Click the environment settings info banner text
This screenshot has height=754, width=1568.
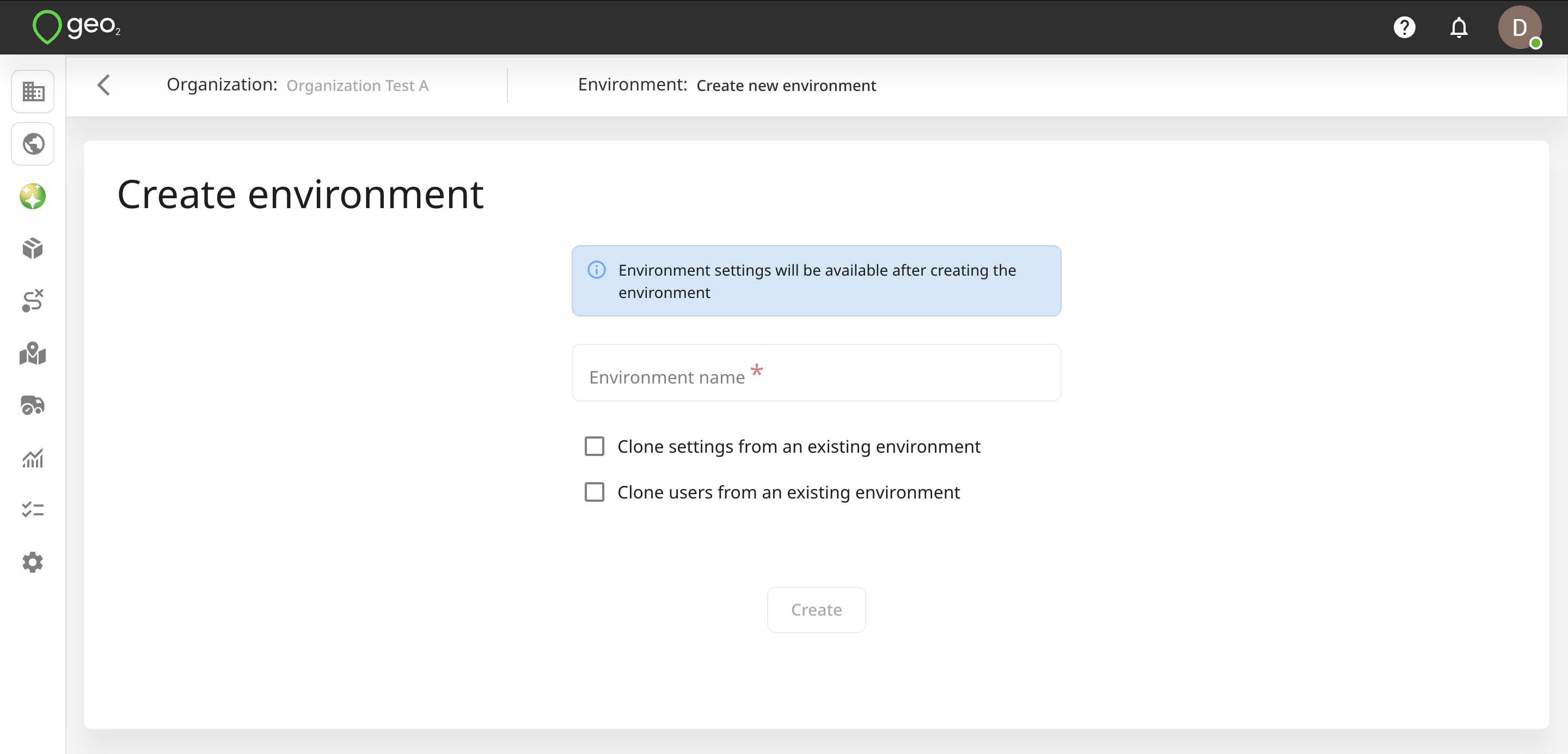817,281
